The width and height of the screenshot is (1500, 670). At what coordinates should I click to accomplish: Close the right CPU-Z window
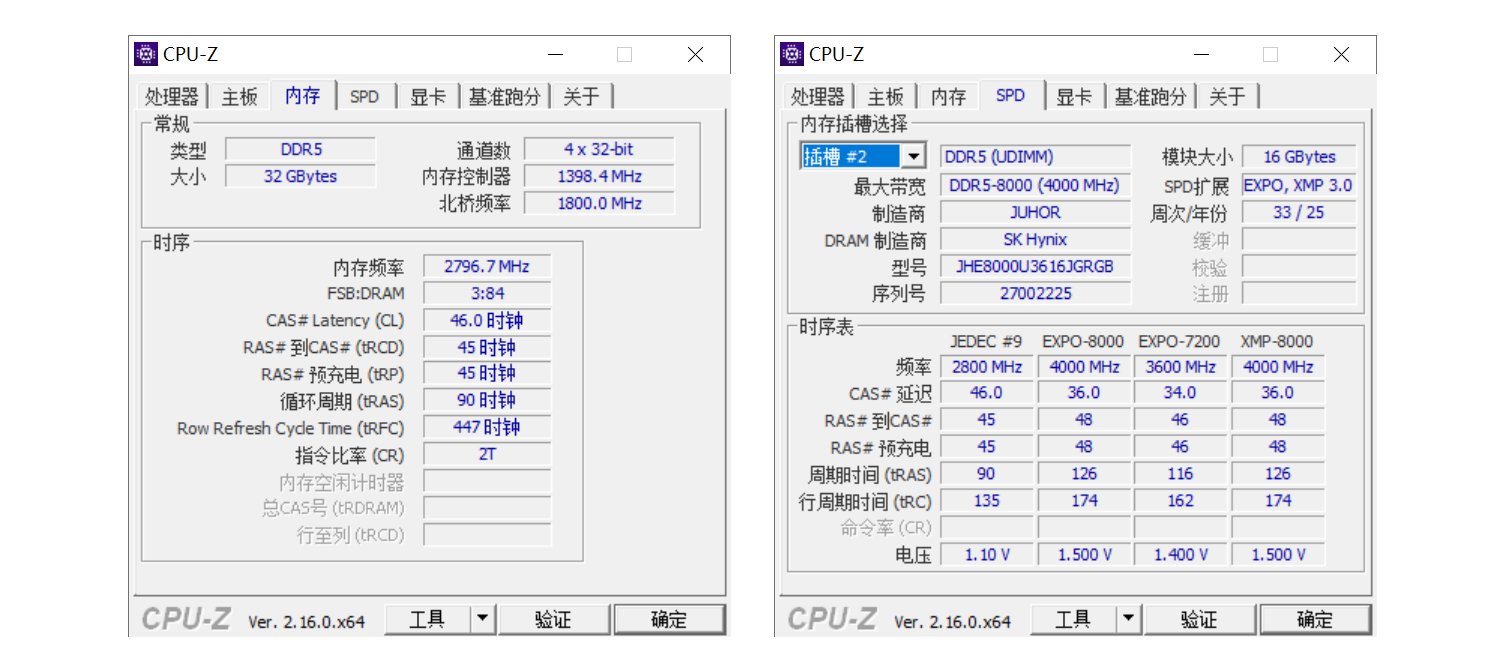tap(1341, 54)
